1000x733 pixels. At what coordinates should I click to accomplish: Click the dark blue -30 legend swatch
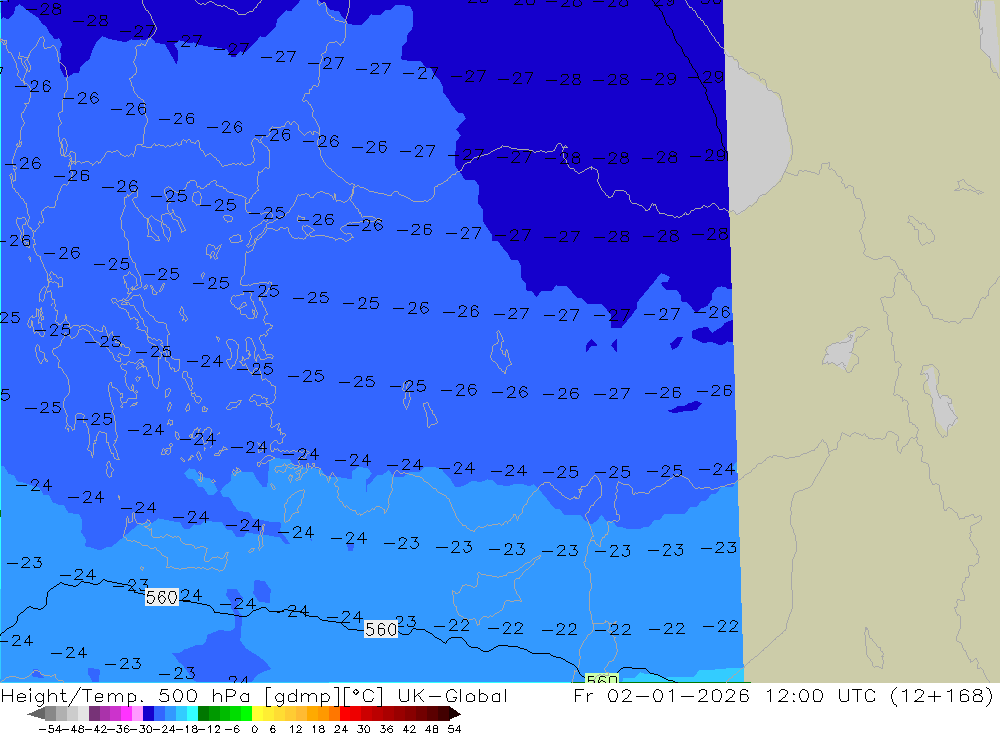[x=148, y=714]
